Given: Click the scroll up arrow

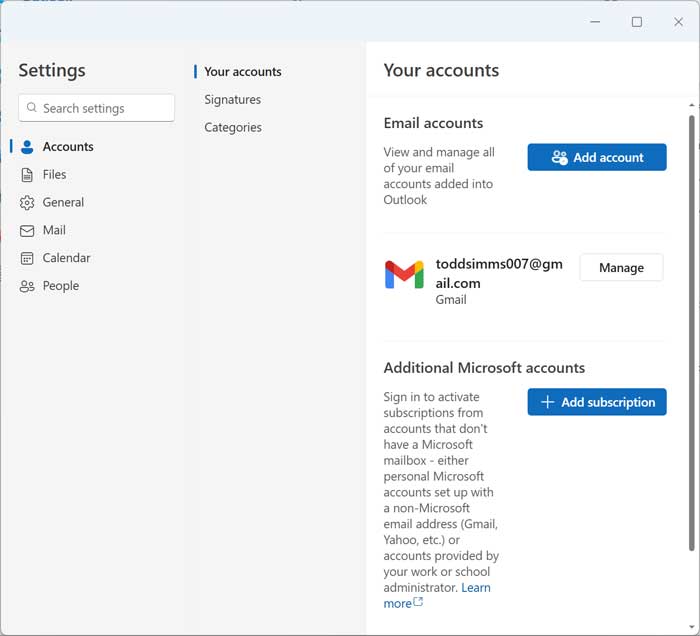Looking at the screenshot, I should click(x=692, y=105).
